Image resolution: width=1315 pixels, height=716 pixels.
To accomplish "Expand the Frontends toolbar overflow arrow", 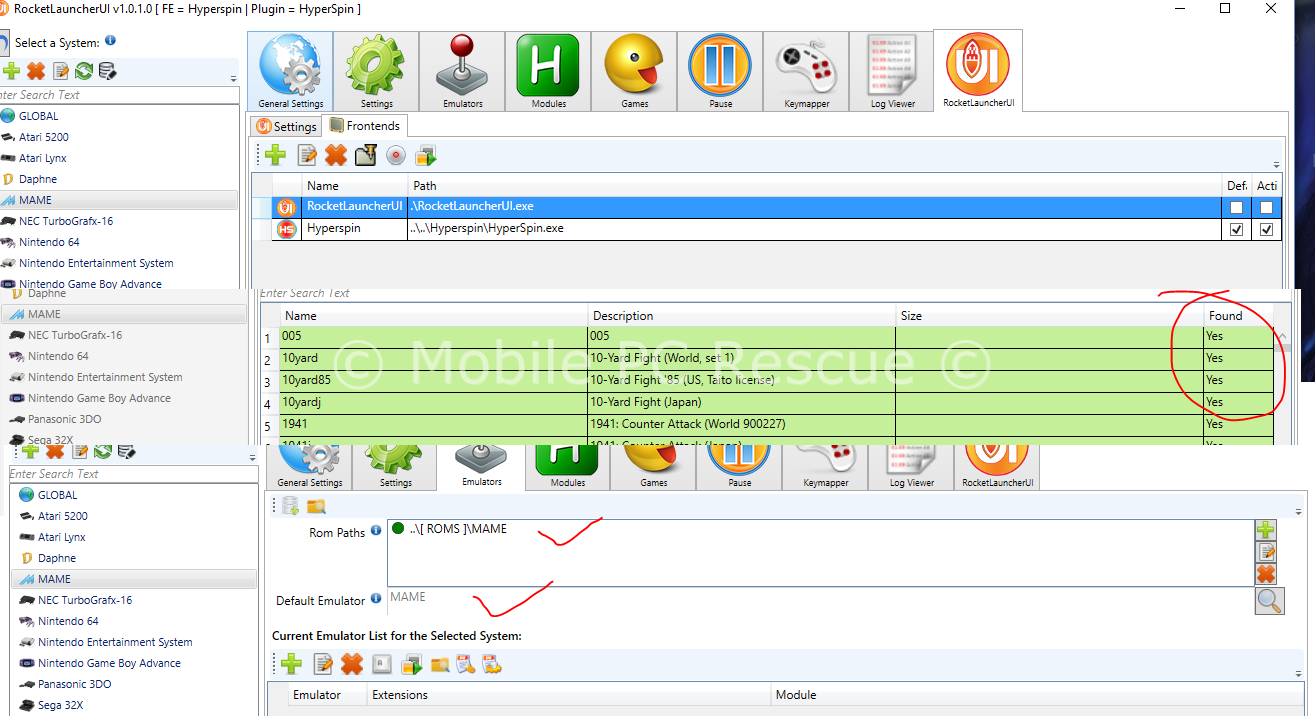I will 1276,165.
